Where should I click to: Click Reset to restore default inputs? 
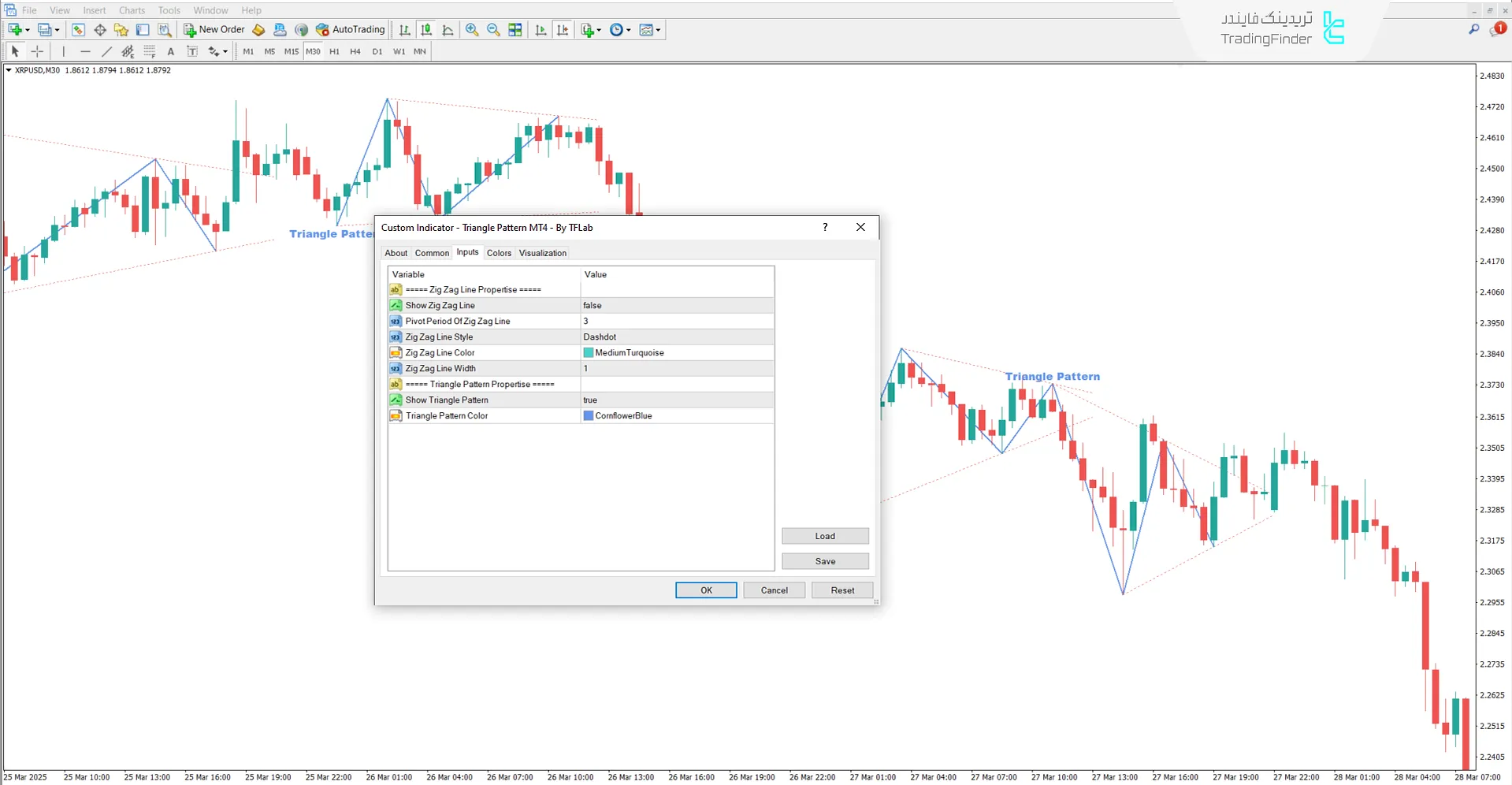841,590
